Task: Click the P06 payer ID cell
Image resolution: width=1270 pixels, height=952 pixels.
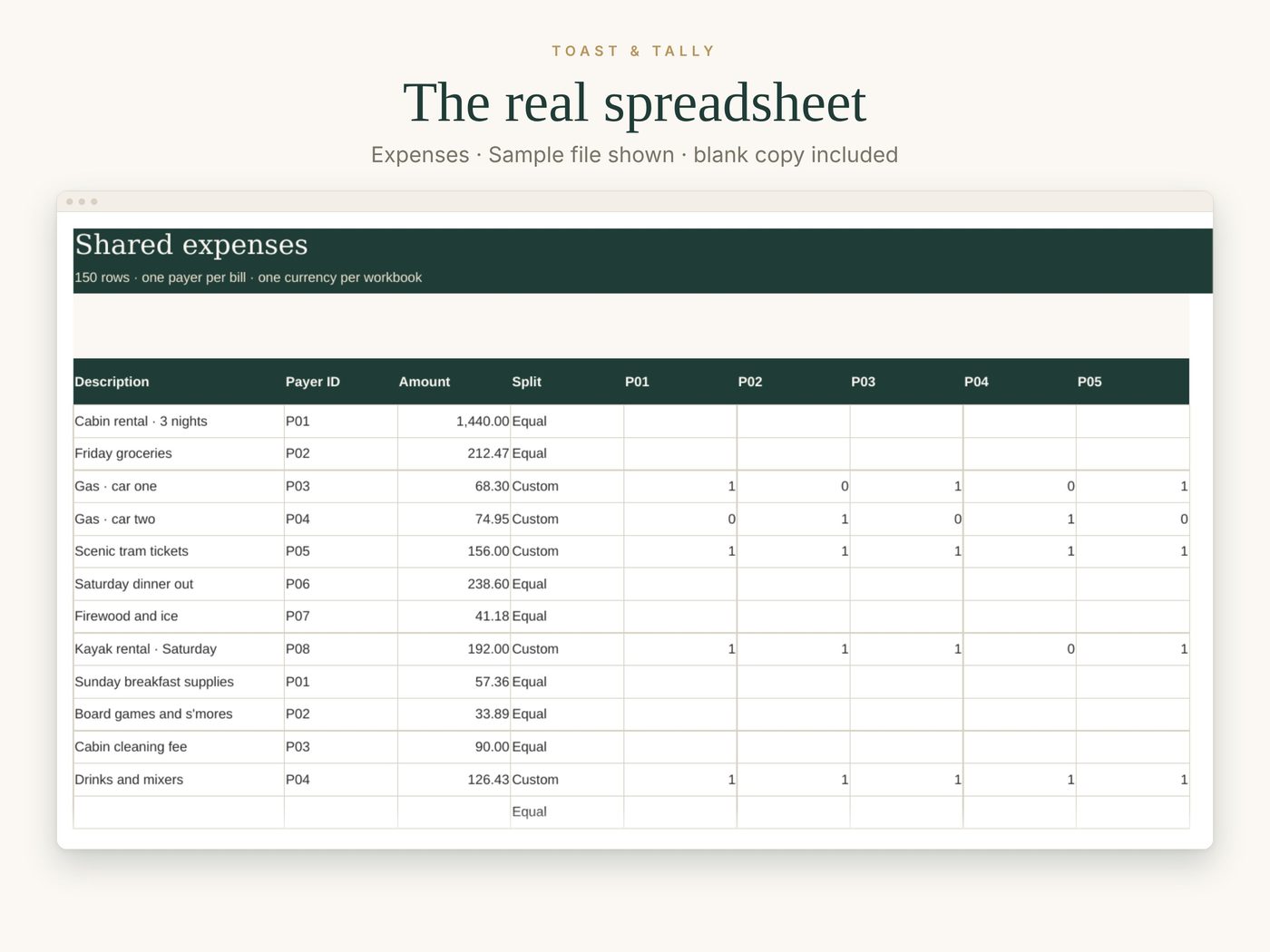Action: tap(341, 585)
